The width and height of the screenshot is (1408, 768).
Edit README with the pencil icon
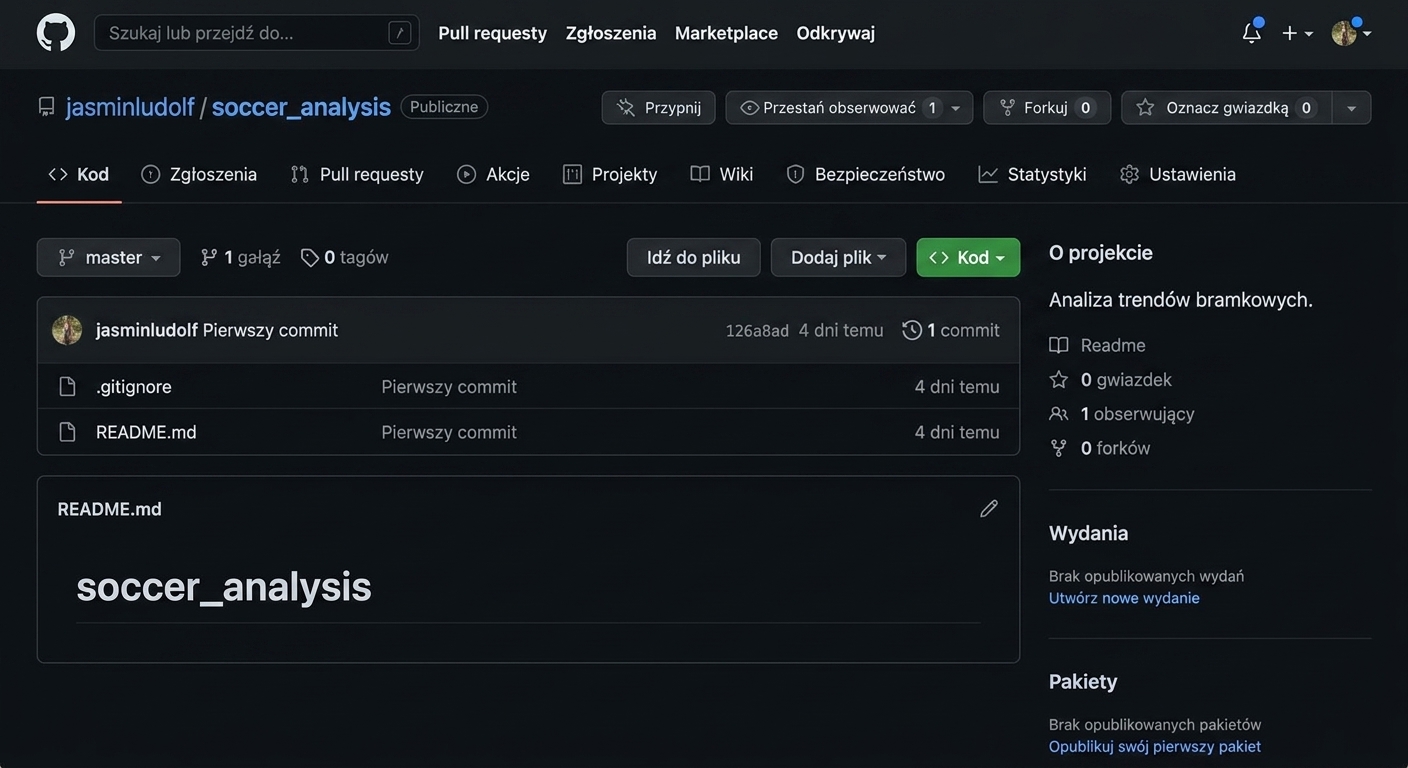[989, 509]
